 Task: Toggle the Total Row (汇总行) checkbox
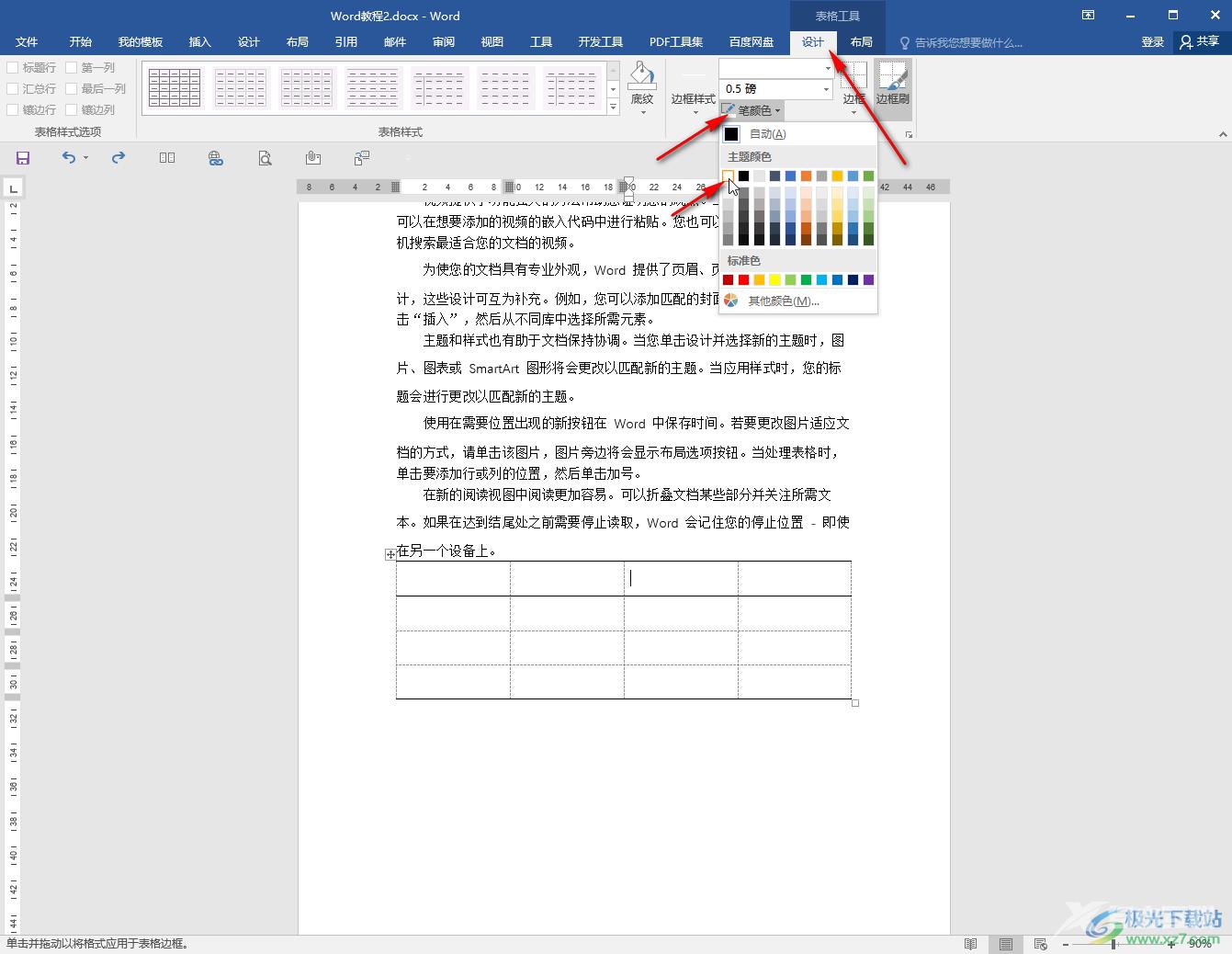coord(13,89)
